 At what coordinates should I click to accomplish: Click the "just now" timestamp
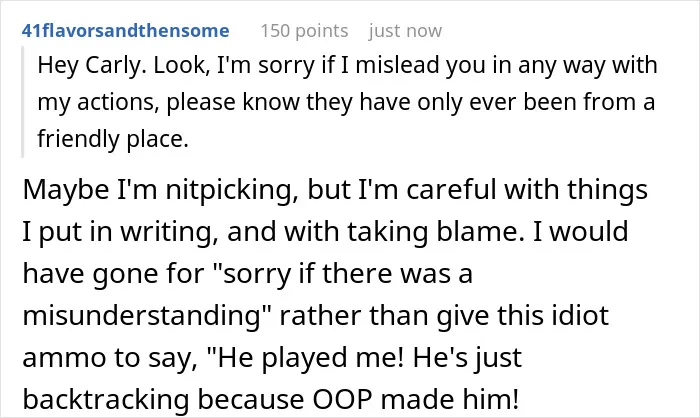[405, 31]
